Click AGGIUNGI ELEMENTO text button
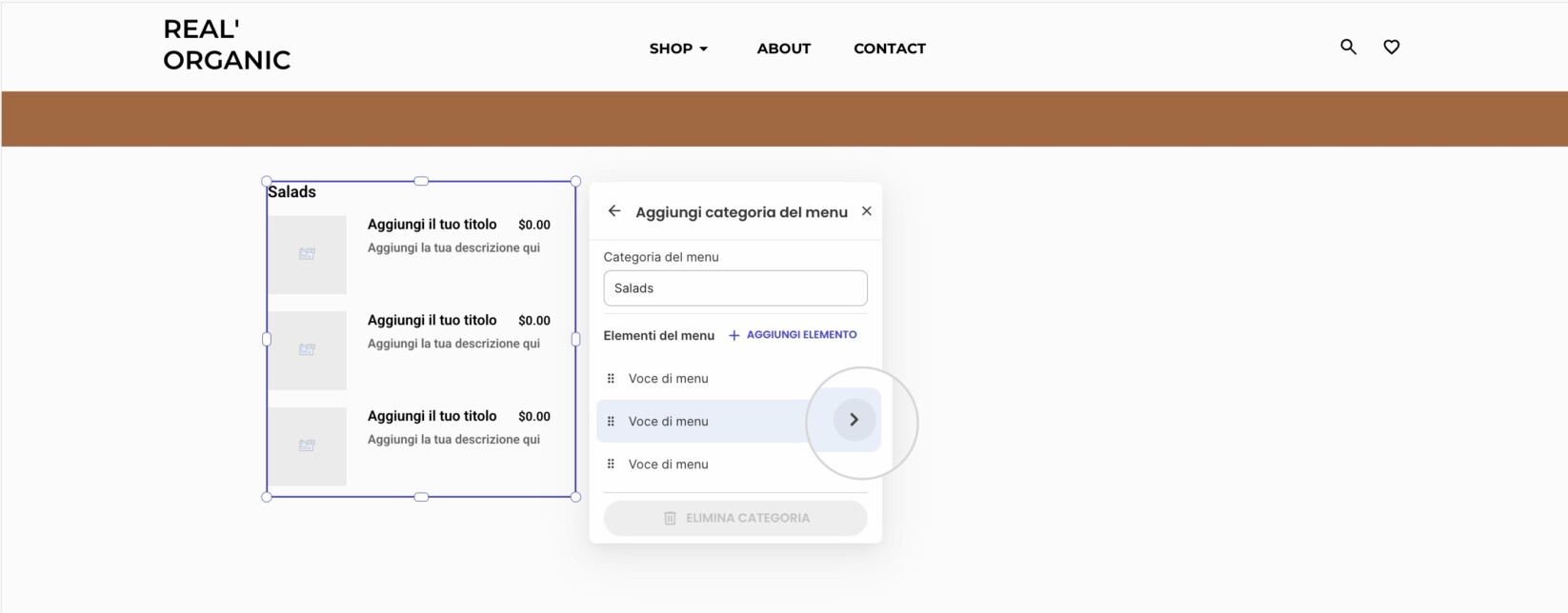The width and height of the screenshot is (1568, 613). tap(801, 335)
